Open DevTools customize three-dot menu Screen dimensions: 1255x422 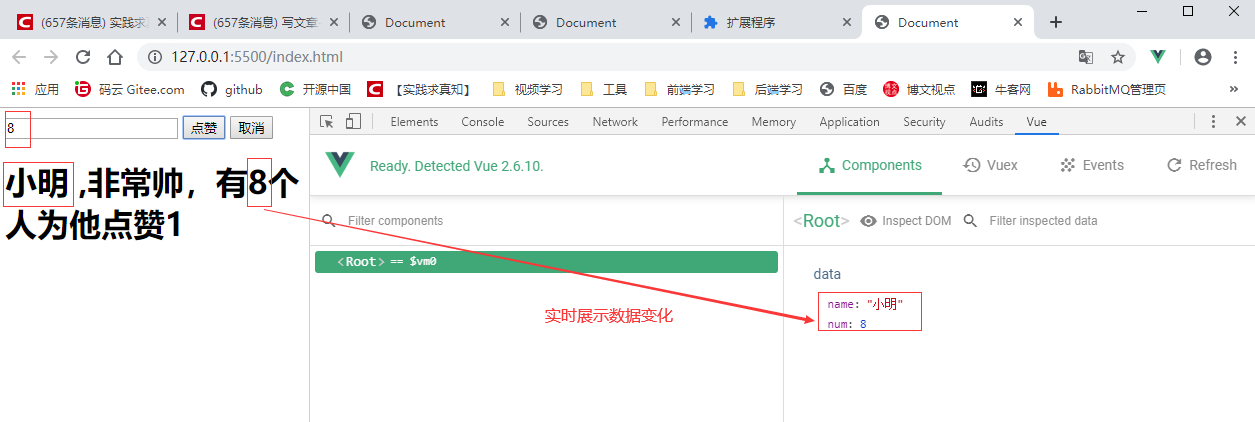pyautogui.click(x=1214, y=122)
